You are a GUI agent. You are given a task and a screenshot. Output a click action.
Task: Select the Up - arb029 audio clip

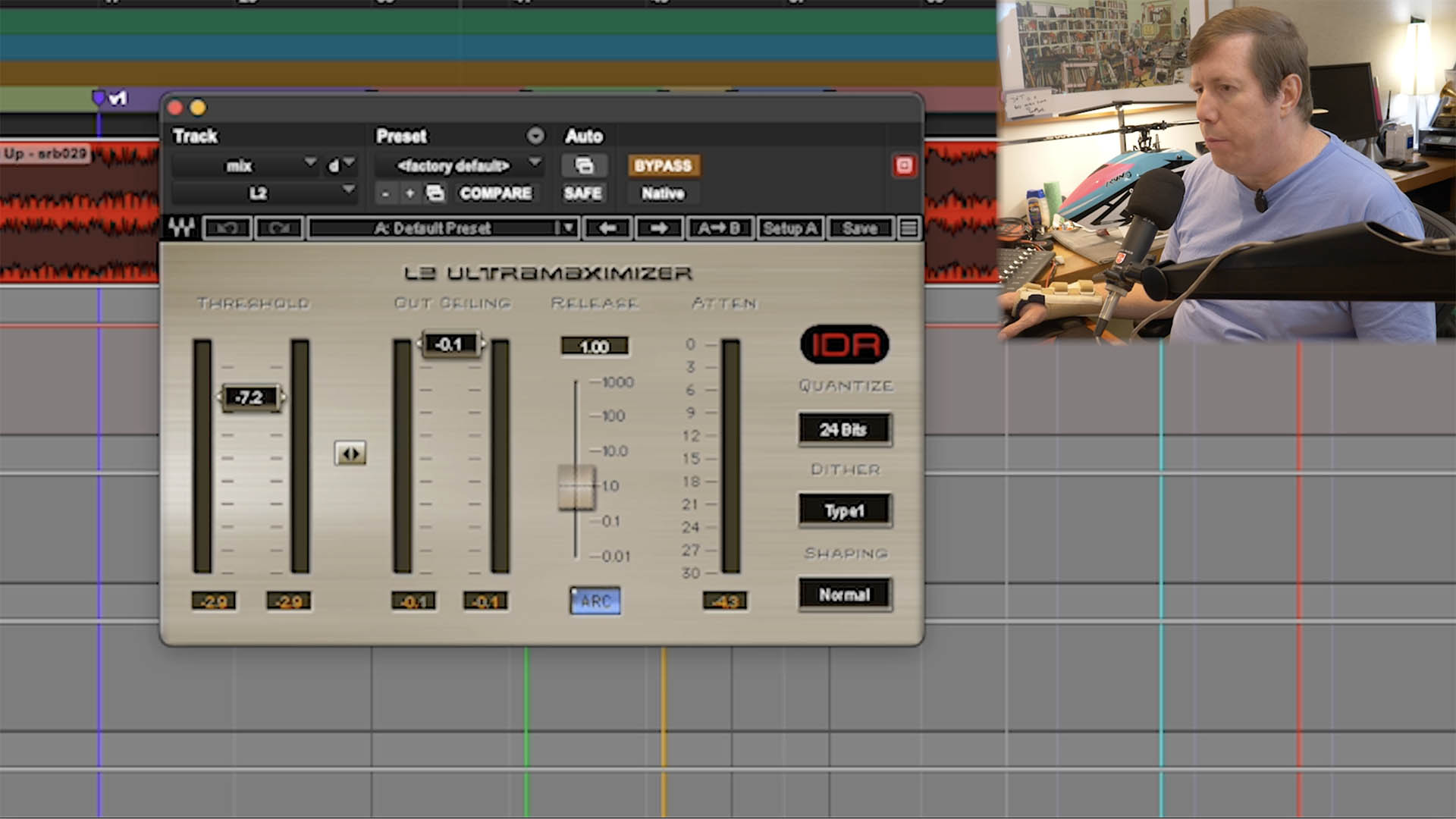click(80, 212)
